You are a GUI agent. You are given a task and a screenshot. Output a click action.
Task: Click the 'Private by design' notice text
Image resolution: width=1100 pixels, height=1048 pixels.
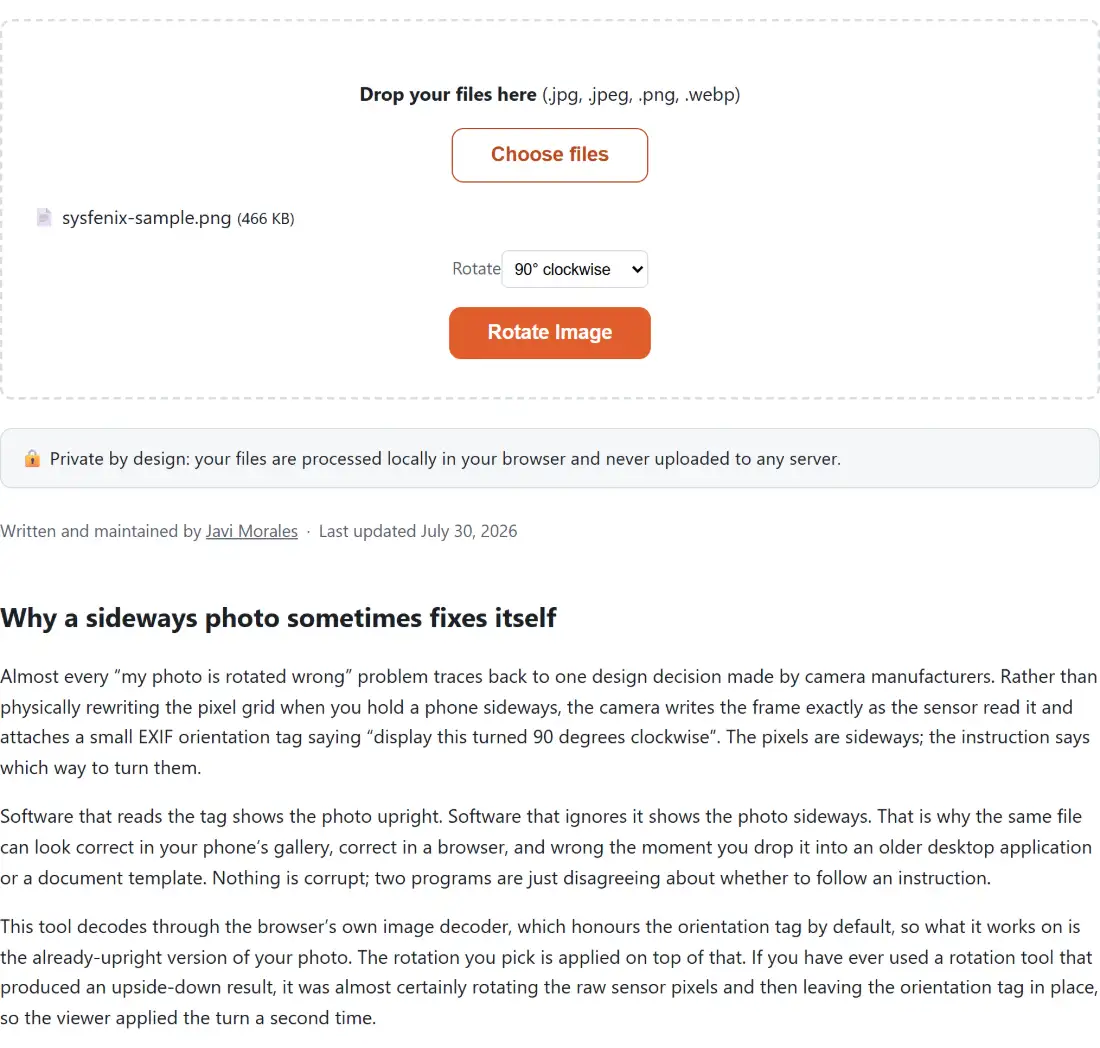(x=445, y=459)
